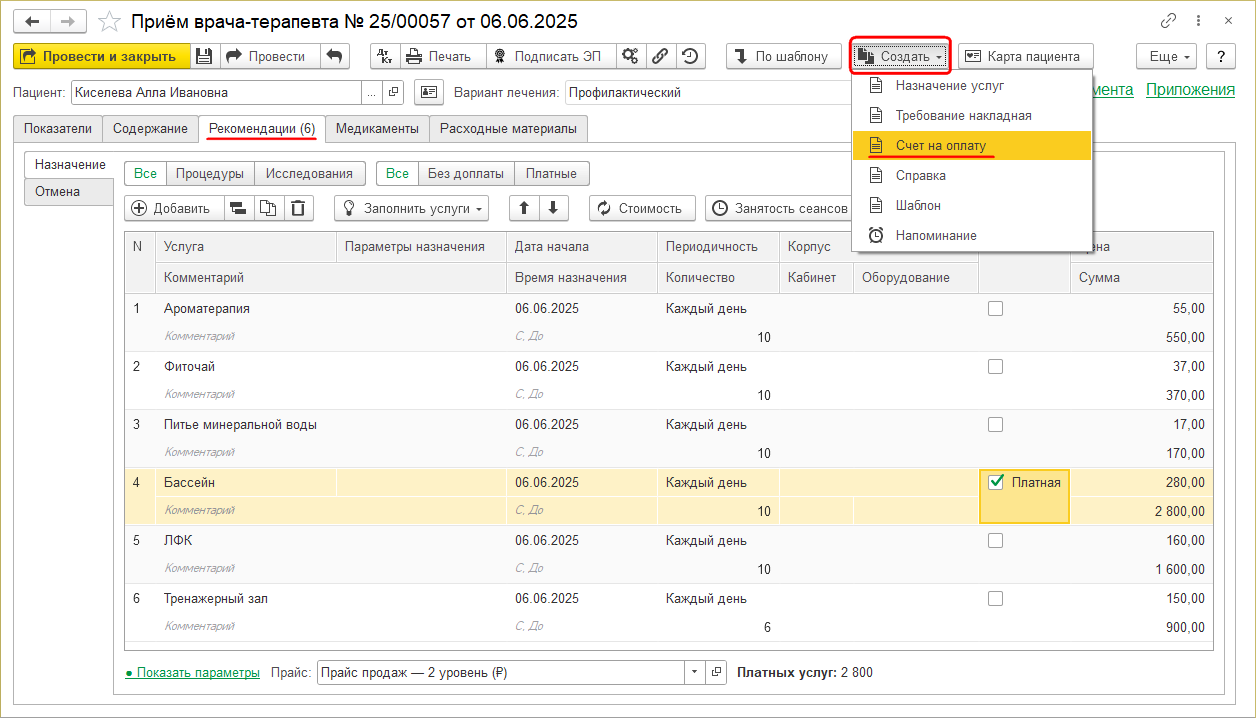This screenshot has width=1256, height=718.
Task: Move row up with arrow icon
Action: [x=524, y=208]
